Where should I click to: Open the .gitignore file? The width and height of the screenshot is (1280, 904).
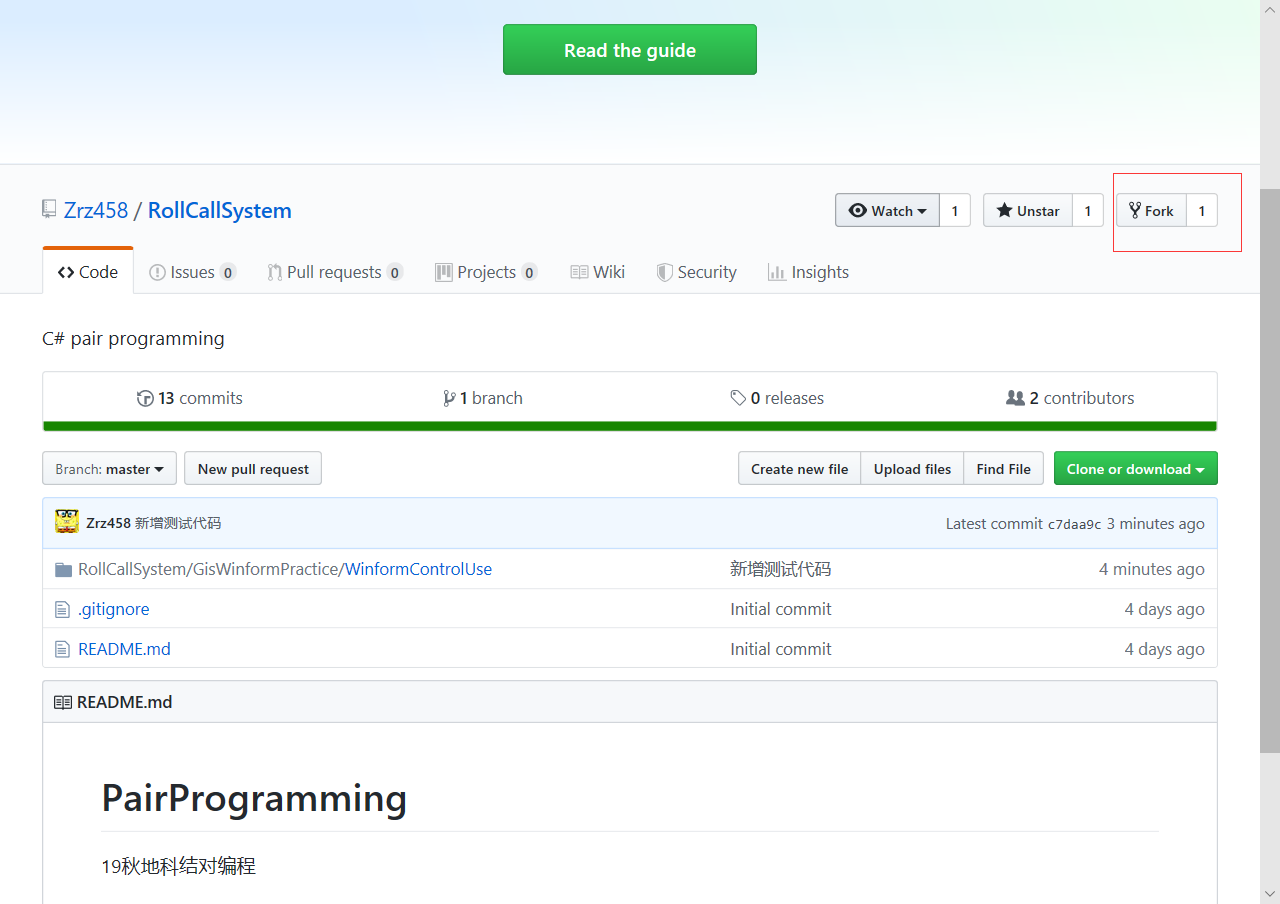pyautogui.click(x=114, y=609)
